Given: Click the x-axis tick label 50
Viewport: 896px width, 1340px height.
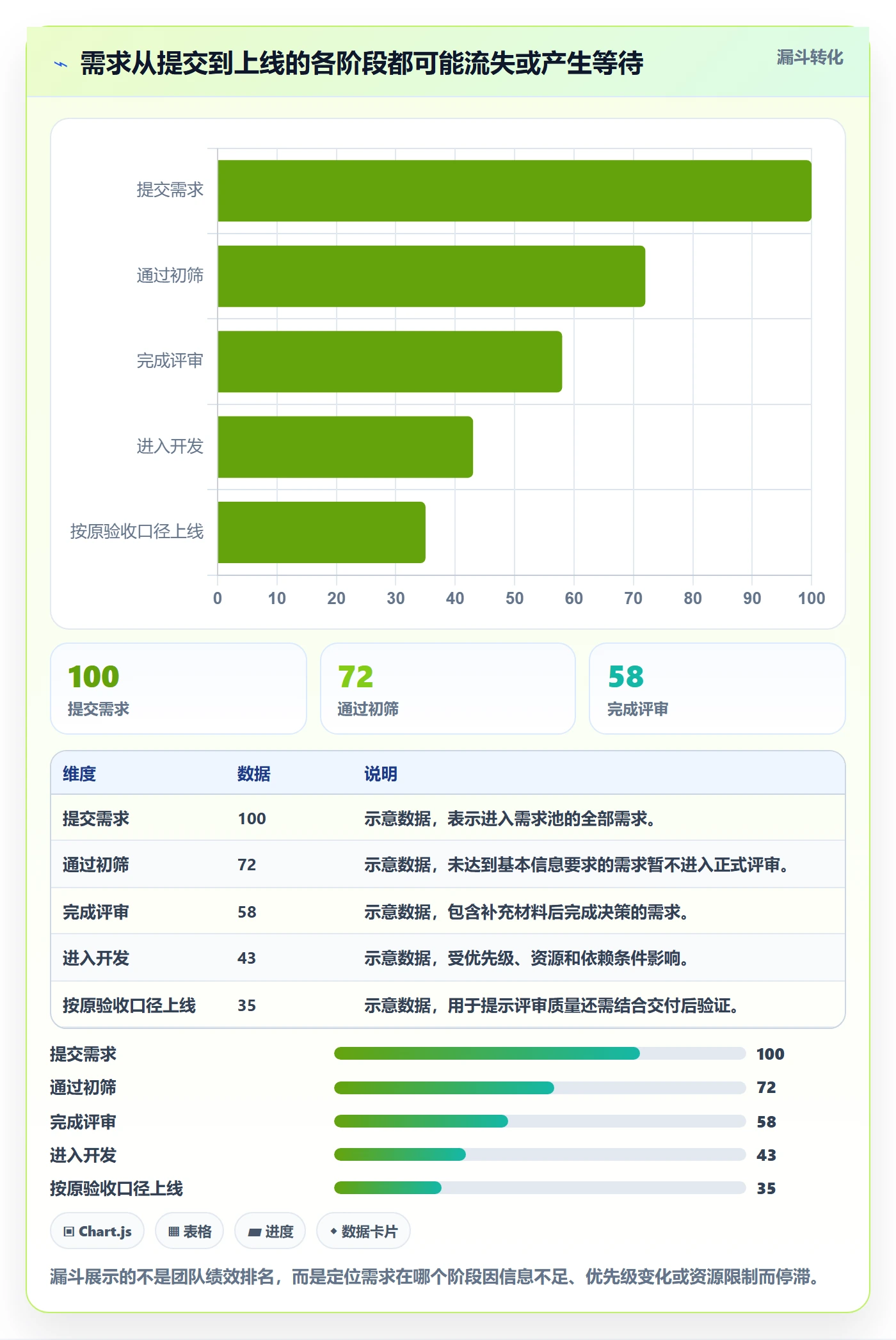Looking at the screenshot, I should click(515, 598).
